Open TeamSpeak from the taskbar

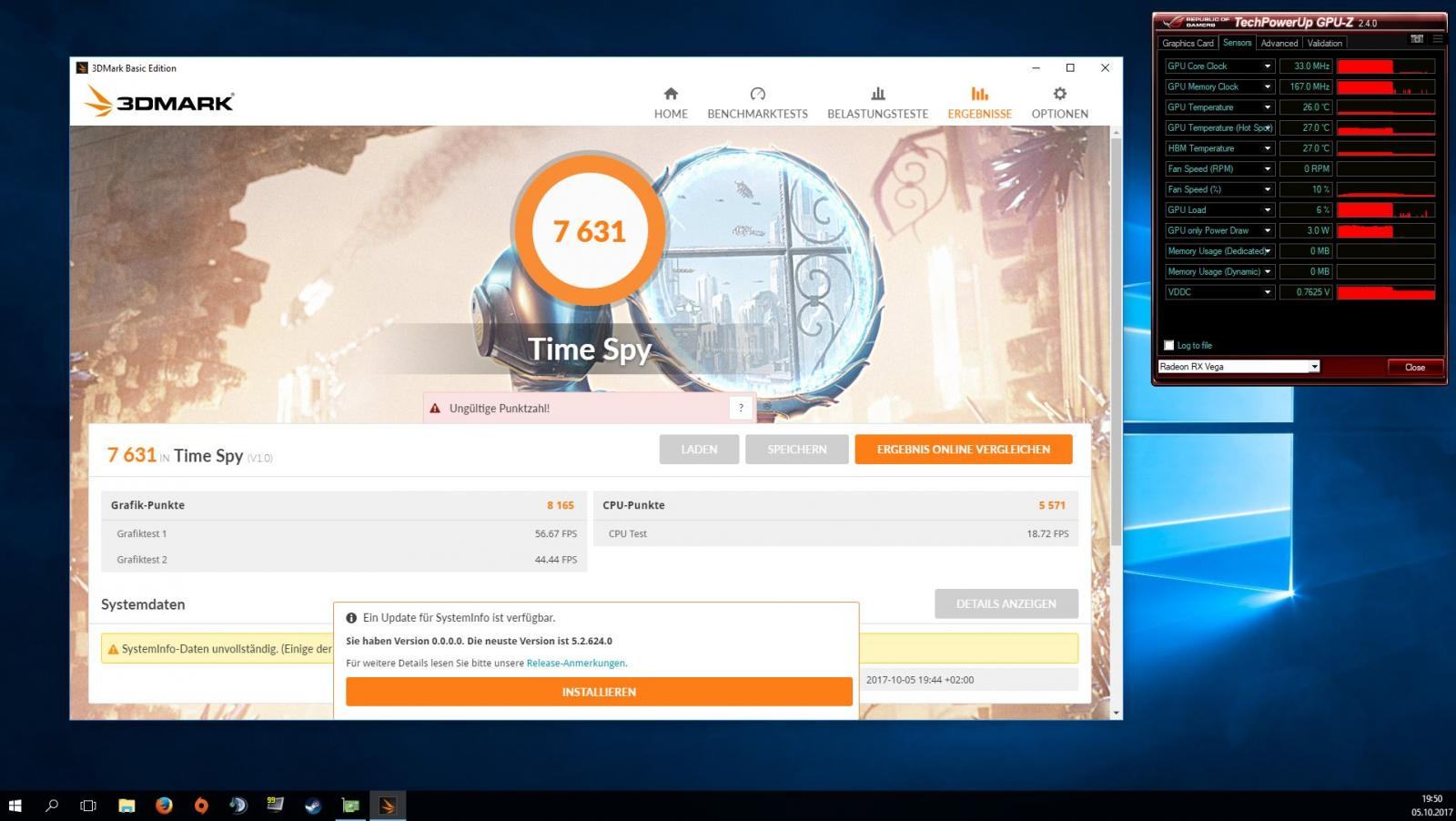click(238, 806)
